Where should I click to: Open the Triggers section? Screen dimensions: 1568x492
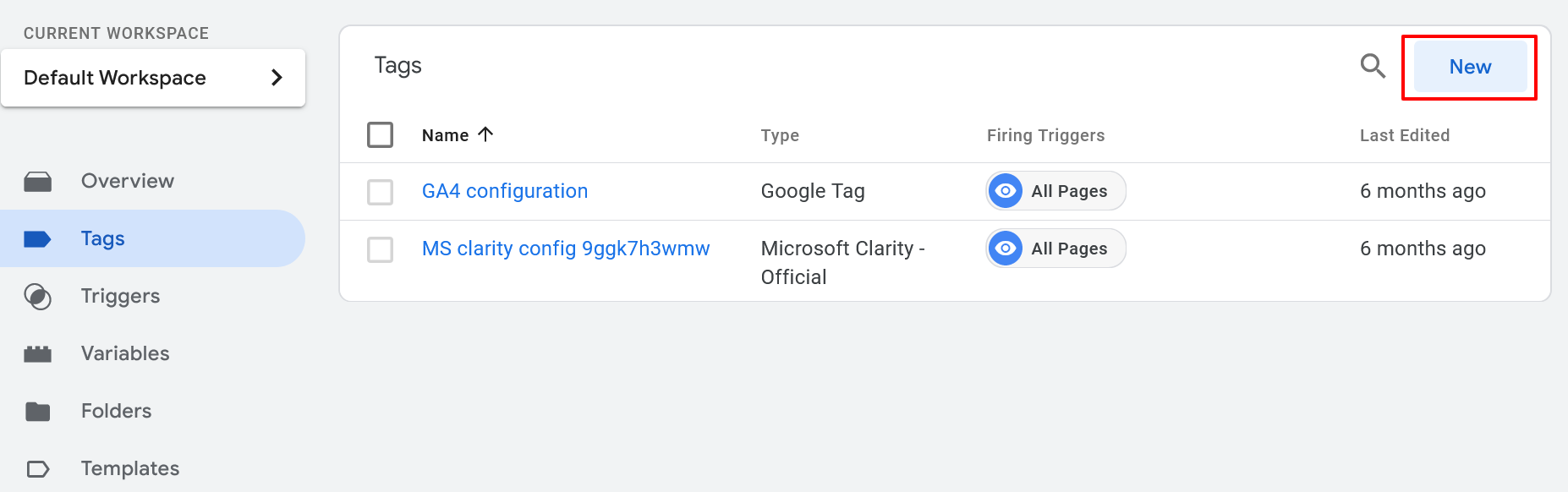click(x=120, y=296)
